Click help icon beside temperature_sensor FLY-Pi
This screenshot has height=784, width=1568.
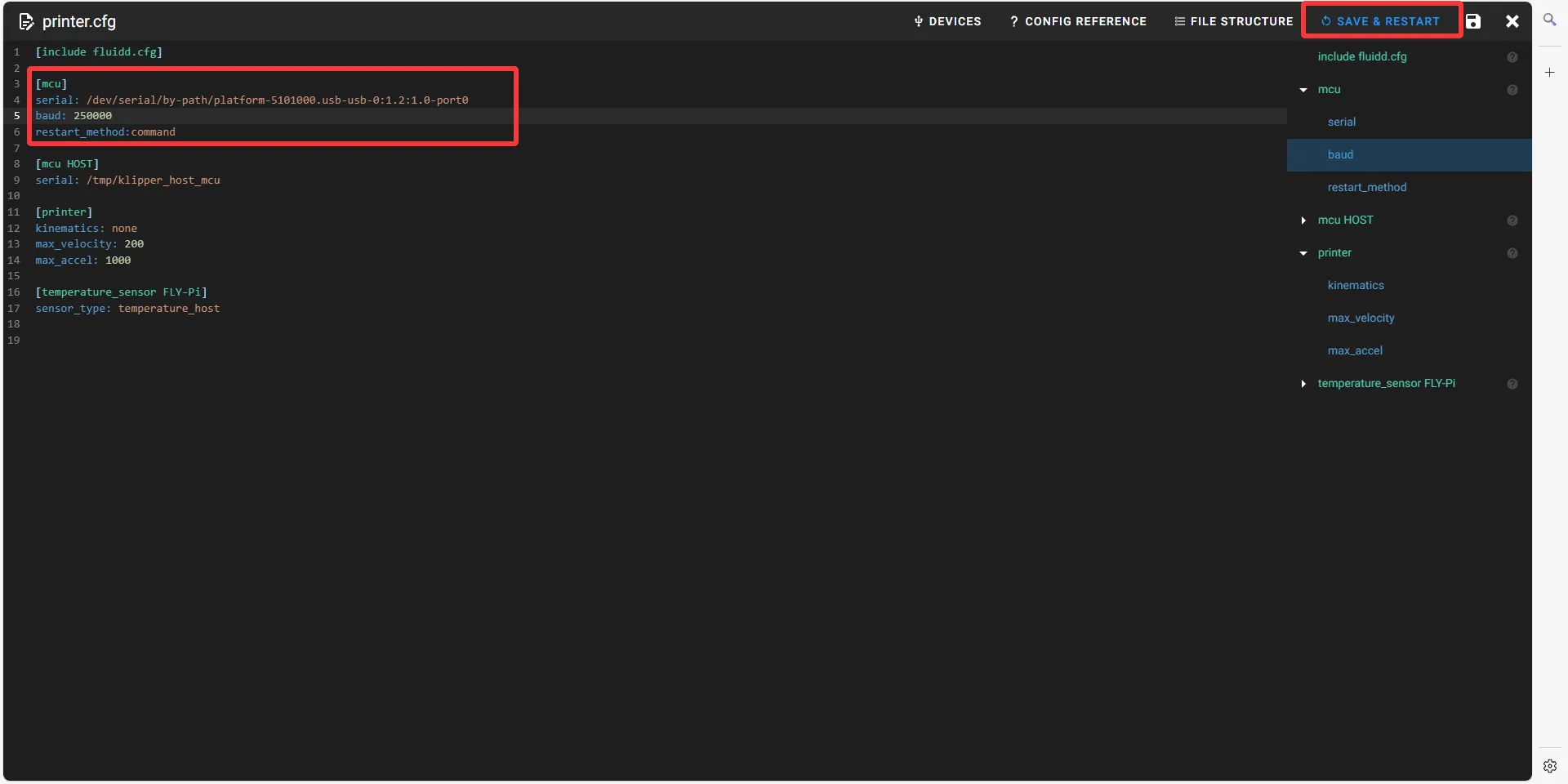1512,384
